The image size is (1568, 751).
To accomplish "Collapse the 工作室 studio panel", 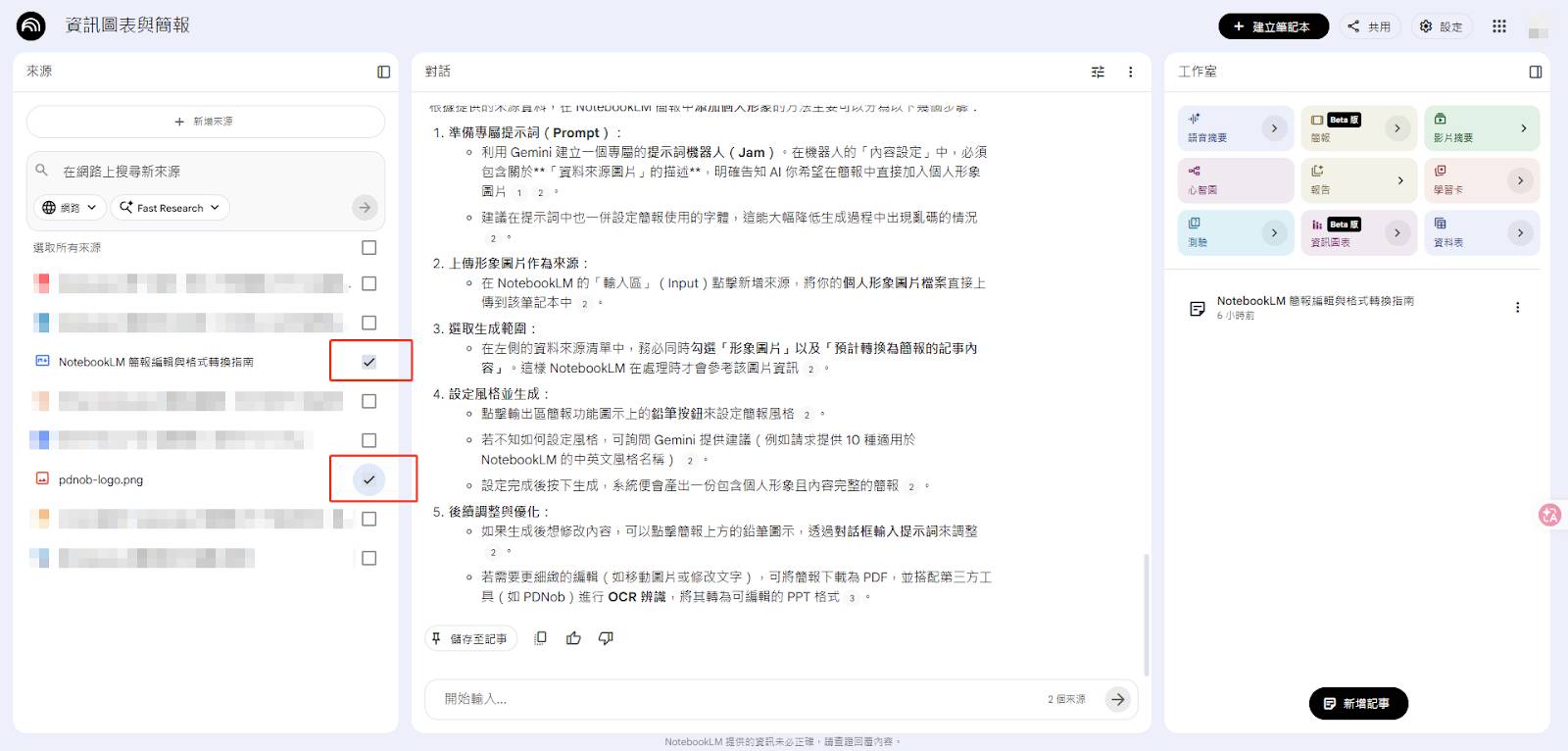I will coord(1535,72).
